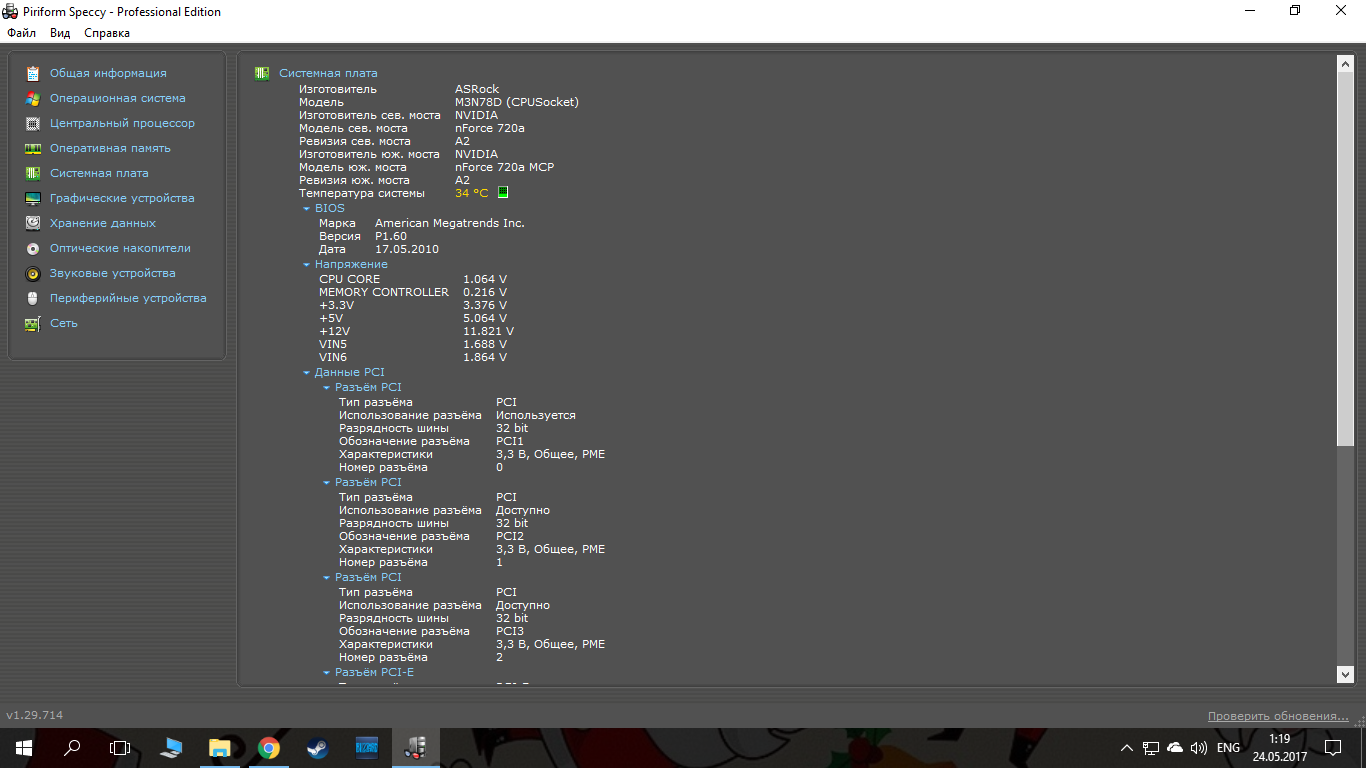Open Оптические накопители disc icon
1366x768 pixels.
click(33, 248)
